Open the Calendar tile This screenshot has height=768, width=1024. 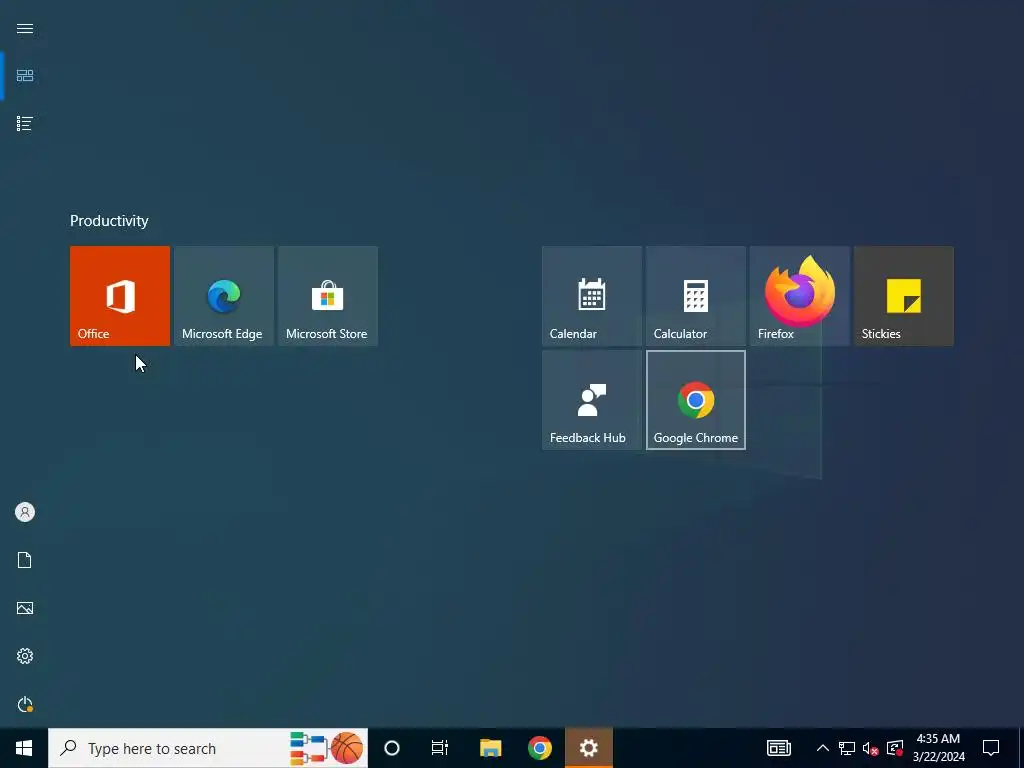[x=592, y=296]
